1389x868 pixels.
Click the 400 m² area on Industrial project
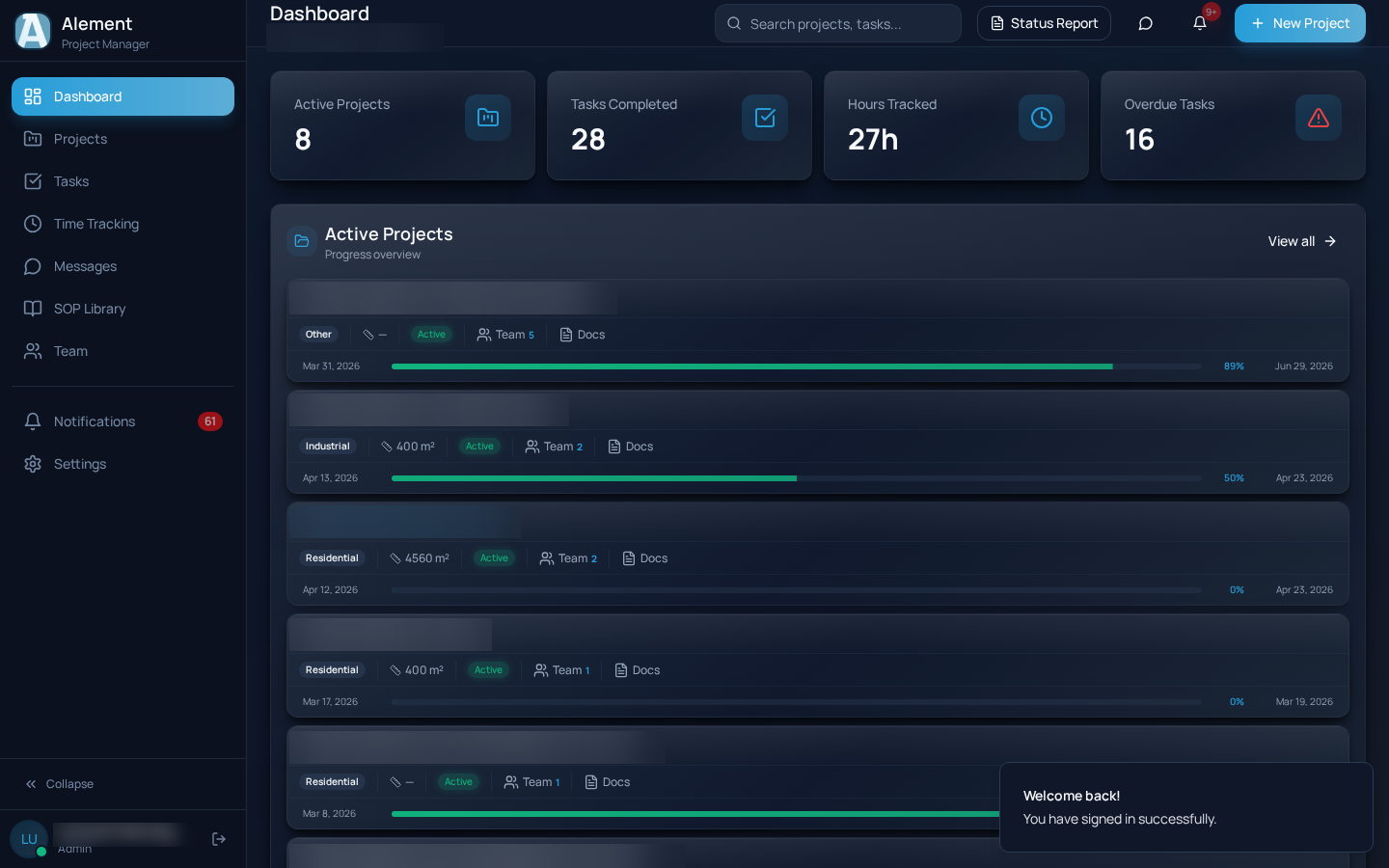tap(408, 447)
